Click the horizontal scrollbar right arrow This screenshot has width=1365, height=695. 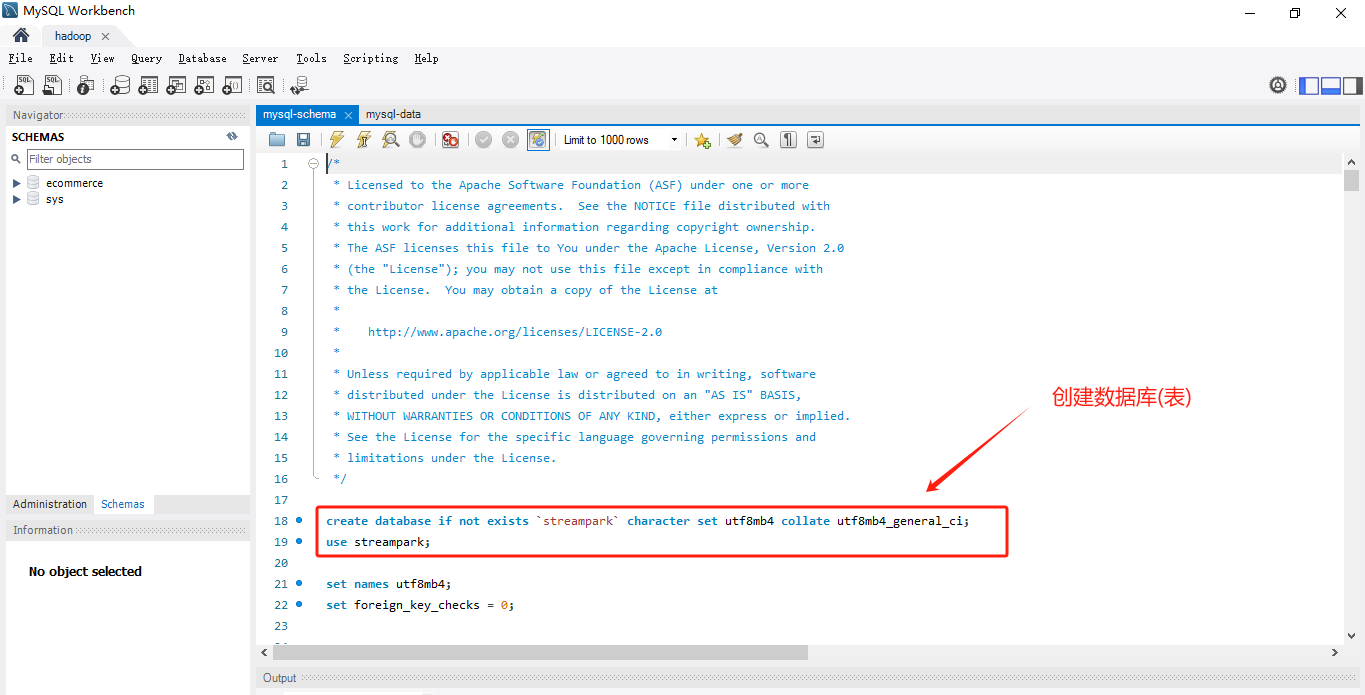pyautogui.click(x=1335, y=652)
